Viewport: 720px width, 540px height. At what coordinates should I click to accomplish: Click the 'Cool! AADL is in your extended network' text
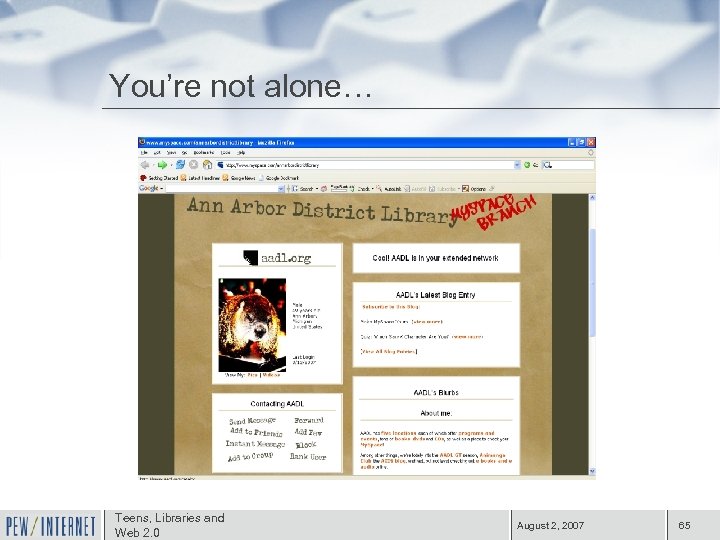point(435,258)
